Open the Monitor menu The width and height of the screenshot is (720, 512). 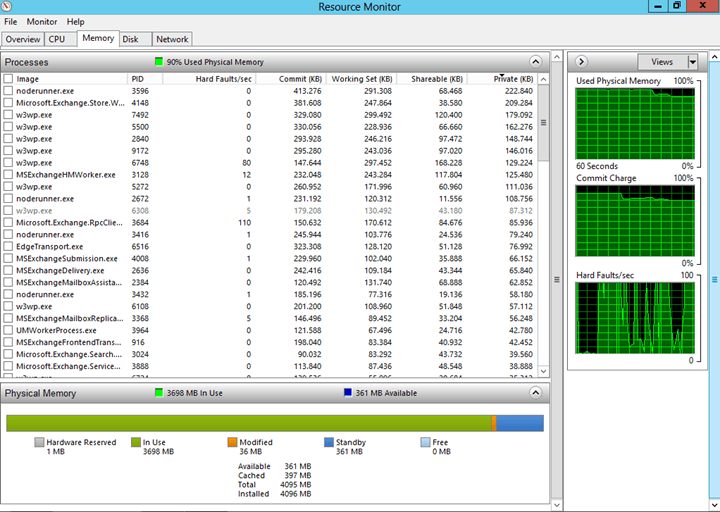tap(42, 22)
